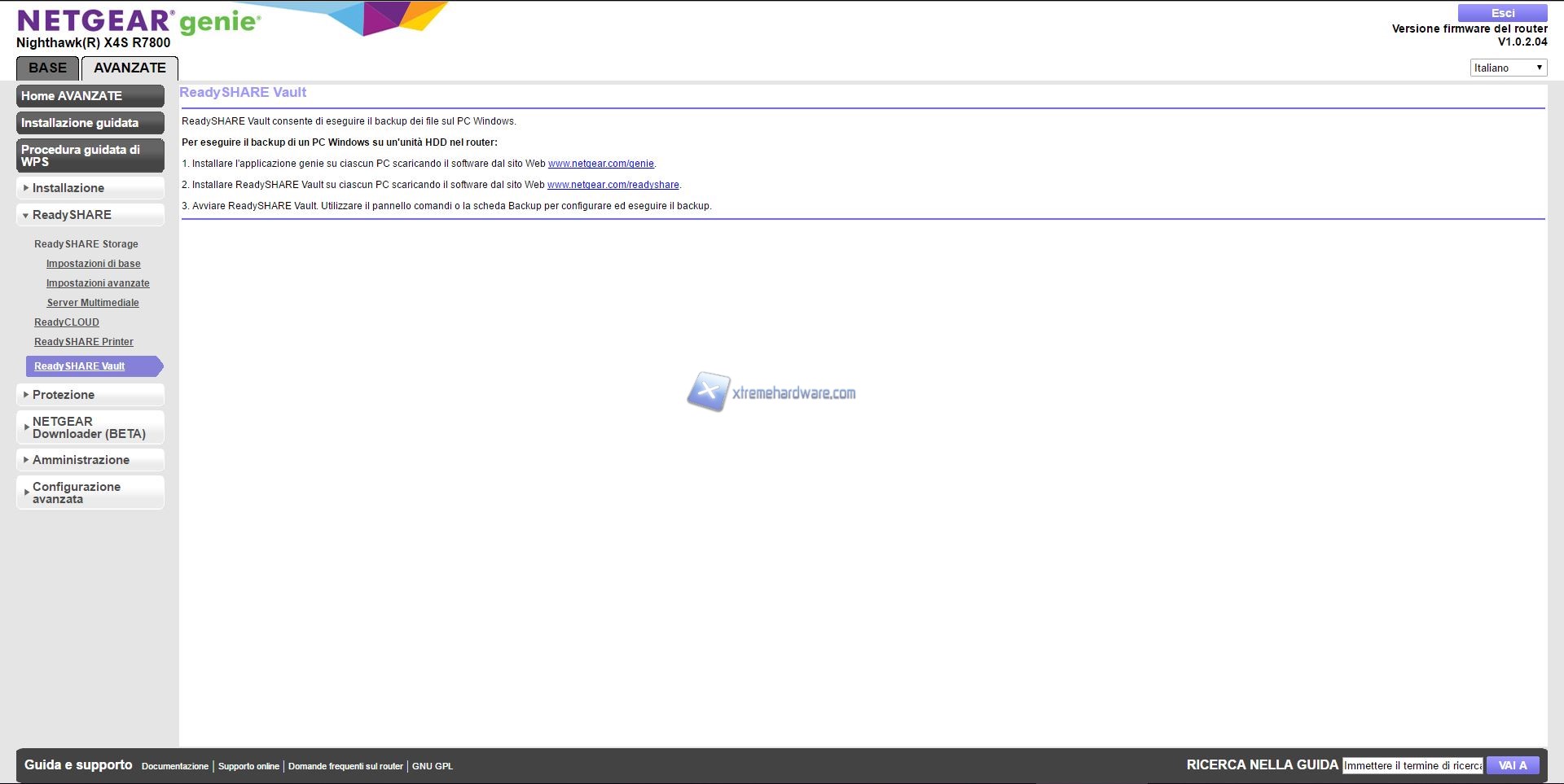Open Impostazioni di base link
This screenshot has width=1564, height=784.
click(x=93, y=264)
